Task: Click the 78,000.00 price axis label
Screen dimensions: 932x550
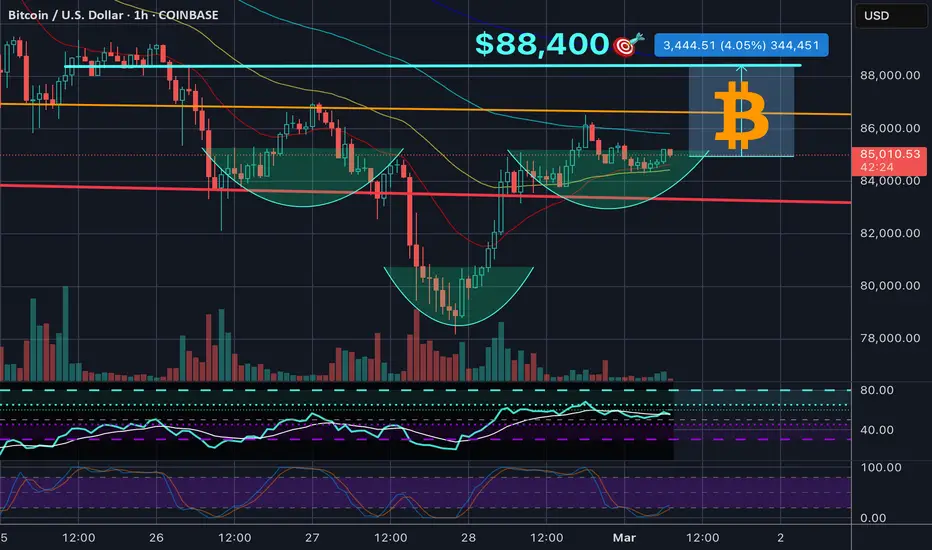Action: tap(890, 338)
